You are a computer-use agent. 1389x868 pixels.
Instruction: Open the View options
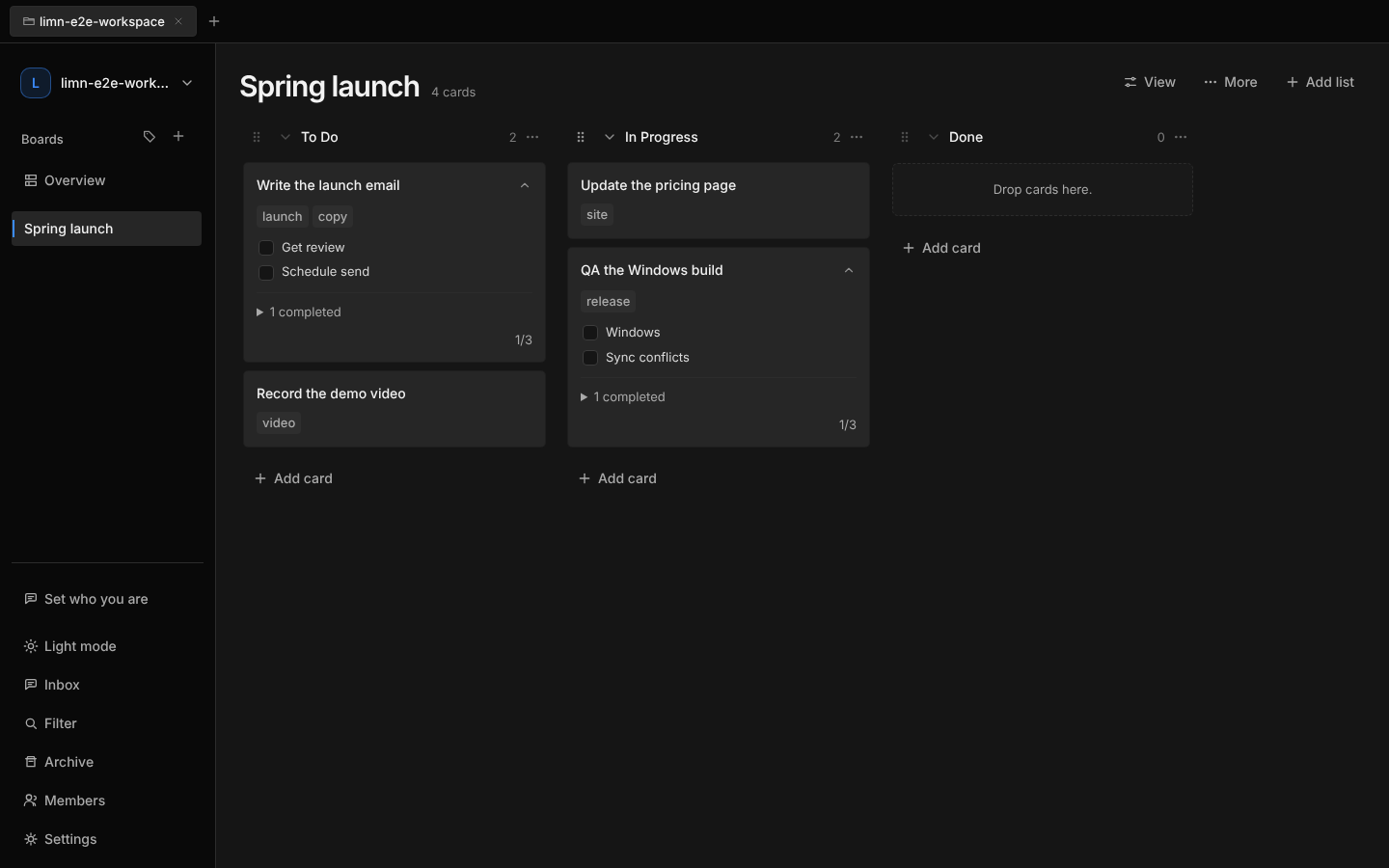(1150, 82)
